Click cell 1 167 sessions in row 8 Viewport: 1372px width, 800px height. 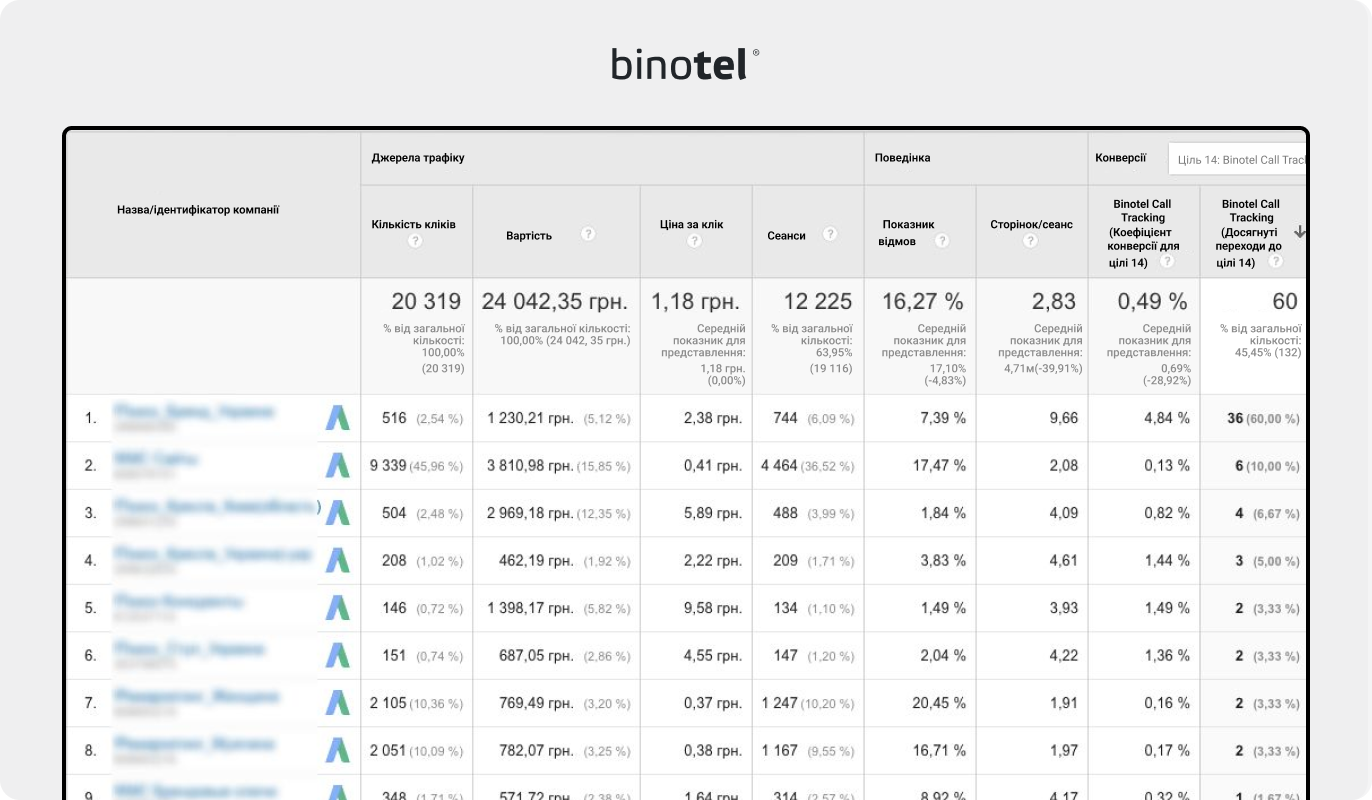(780, 751)
